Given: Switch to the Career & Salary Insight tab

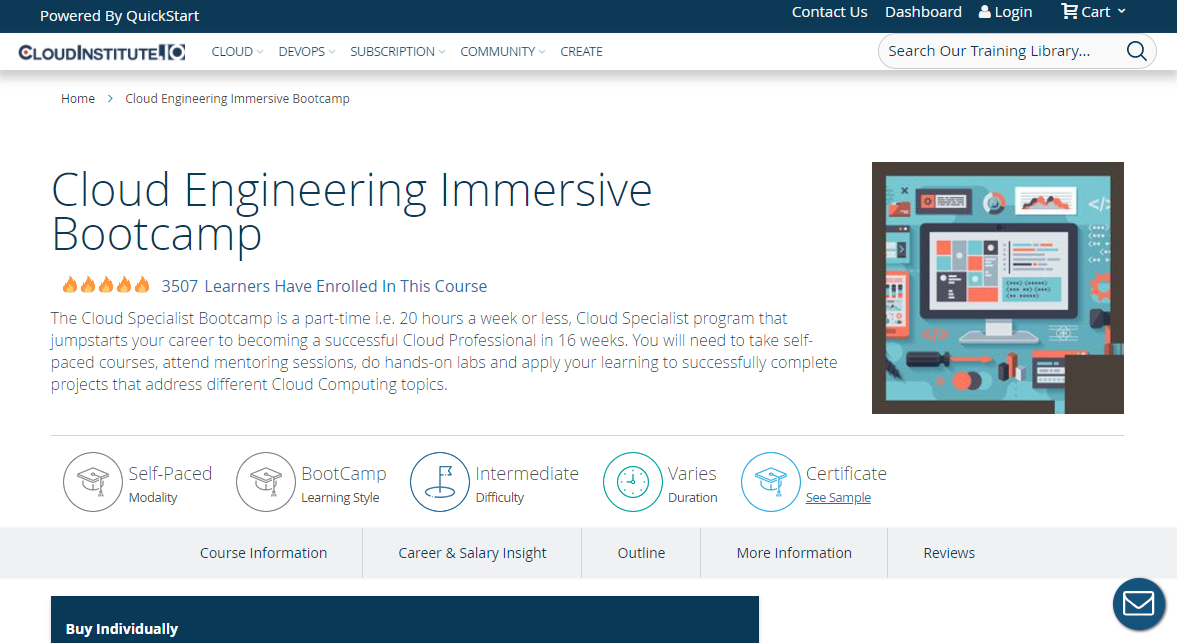Looking at the screenshot, I should (x=472, y=553).
